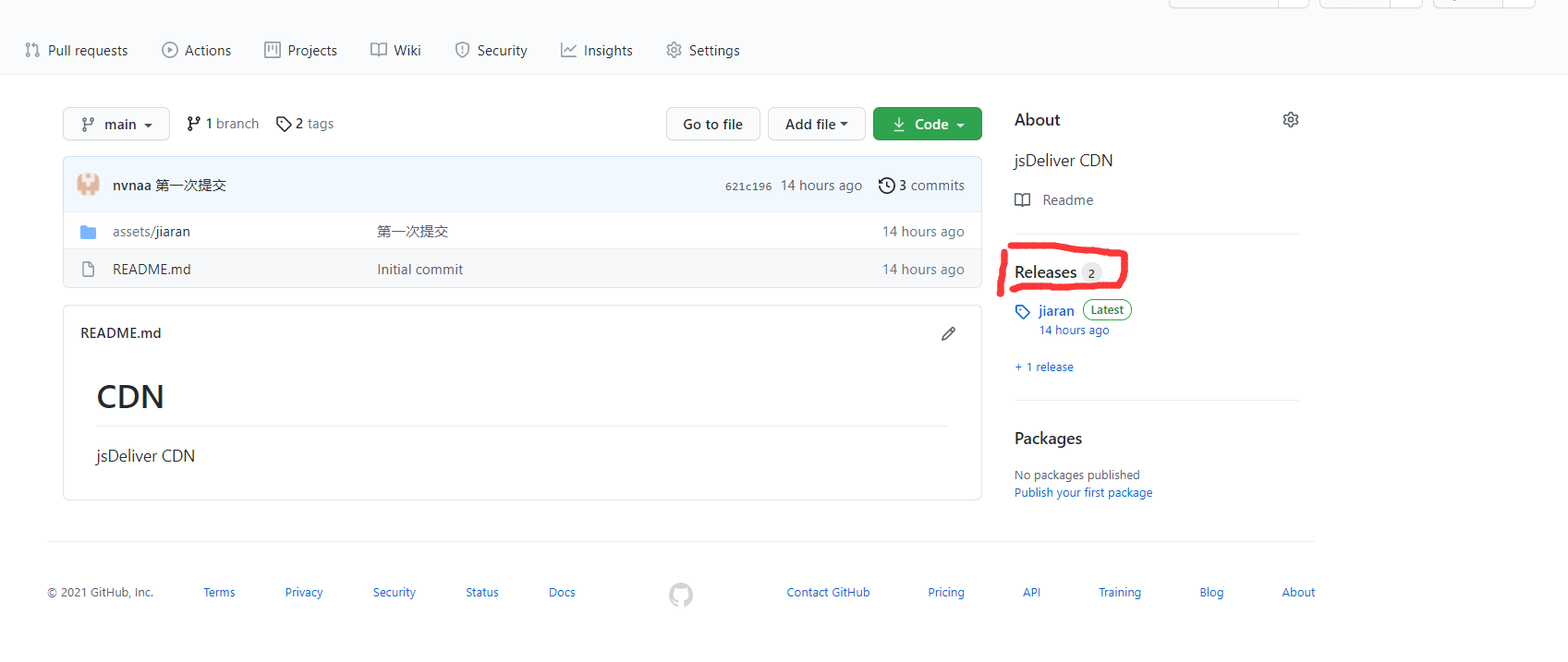This screenshot has height=662, width=1568.
Task: Click the tag icon beside jiaran
Action: click(x=1023, y=312)
